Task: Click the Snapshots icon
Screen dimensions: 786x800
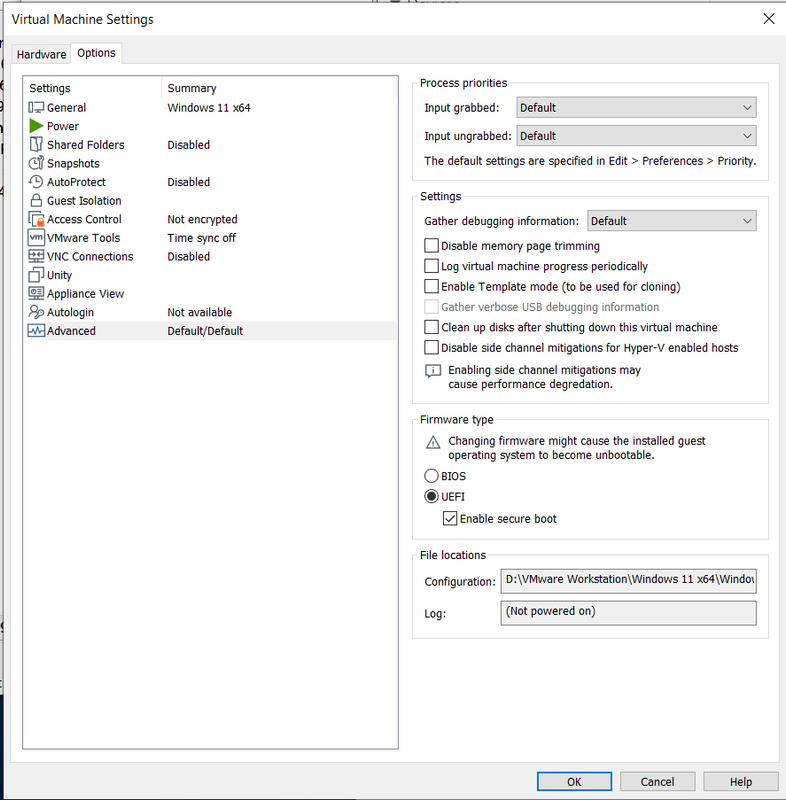Action: [36, 163]
